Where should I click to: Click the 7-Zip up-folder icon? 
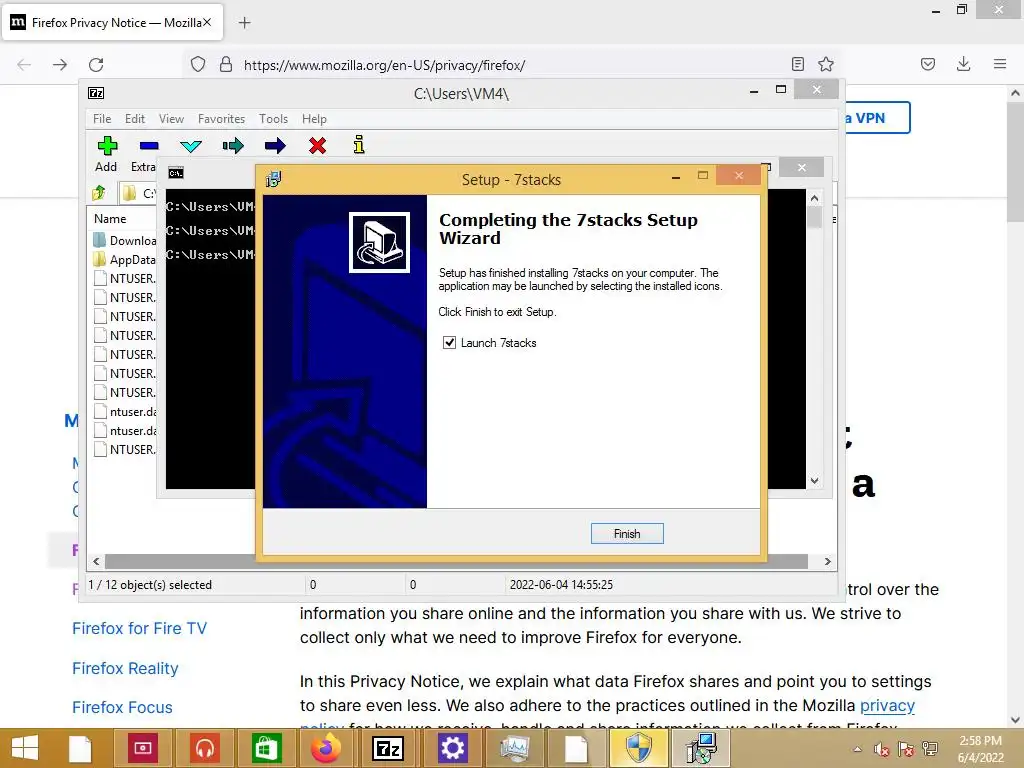click(99, 193)
